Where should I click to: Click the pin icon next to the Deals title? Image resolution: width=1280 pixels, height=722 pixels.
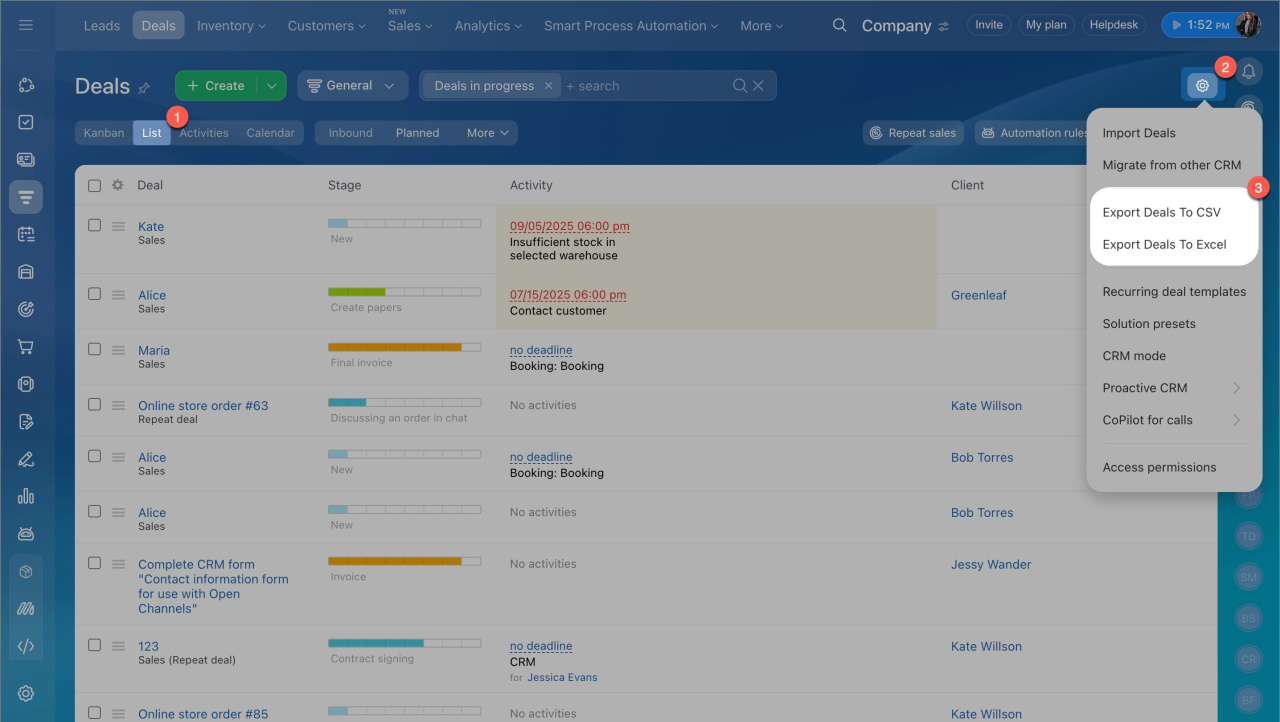(144, 88)
